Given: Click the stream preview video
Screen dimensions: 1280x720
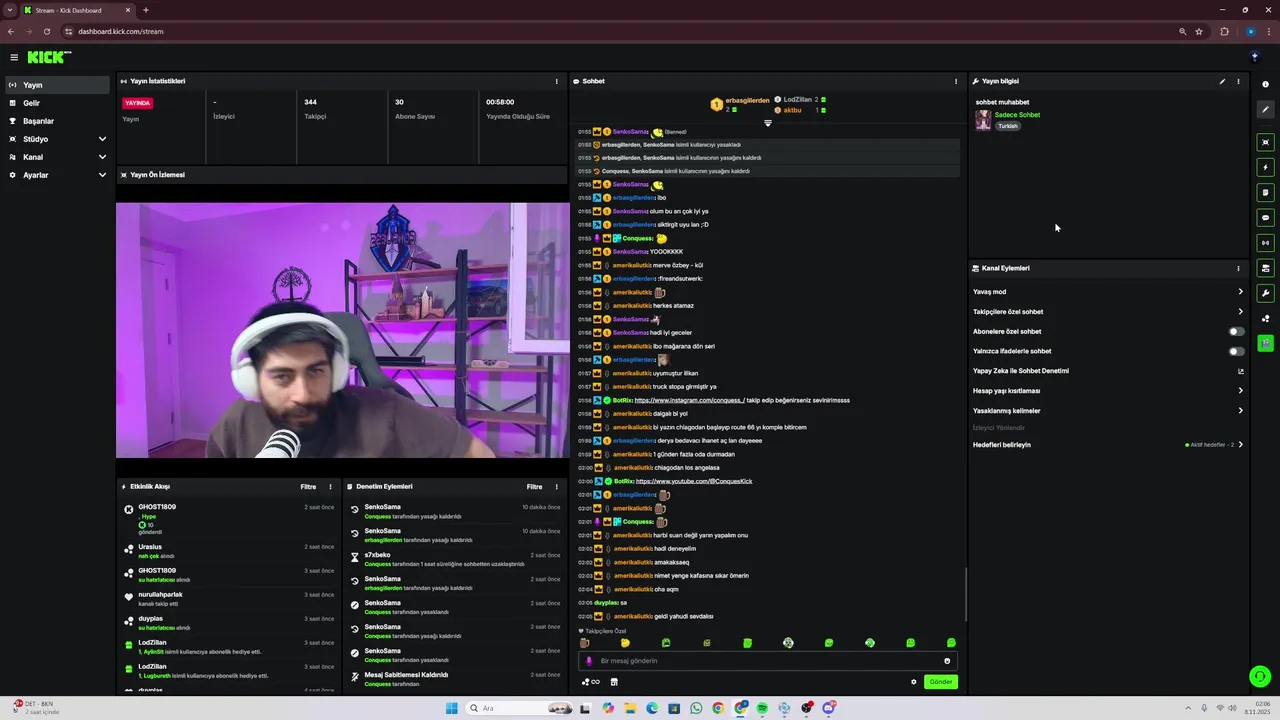Looking at the screenshot, I should pyautogui.click(x=343, y=330).
